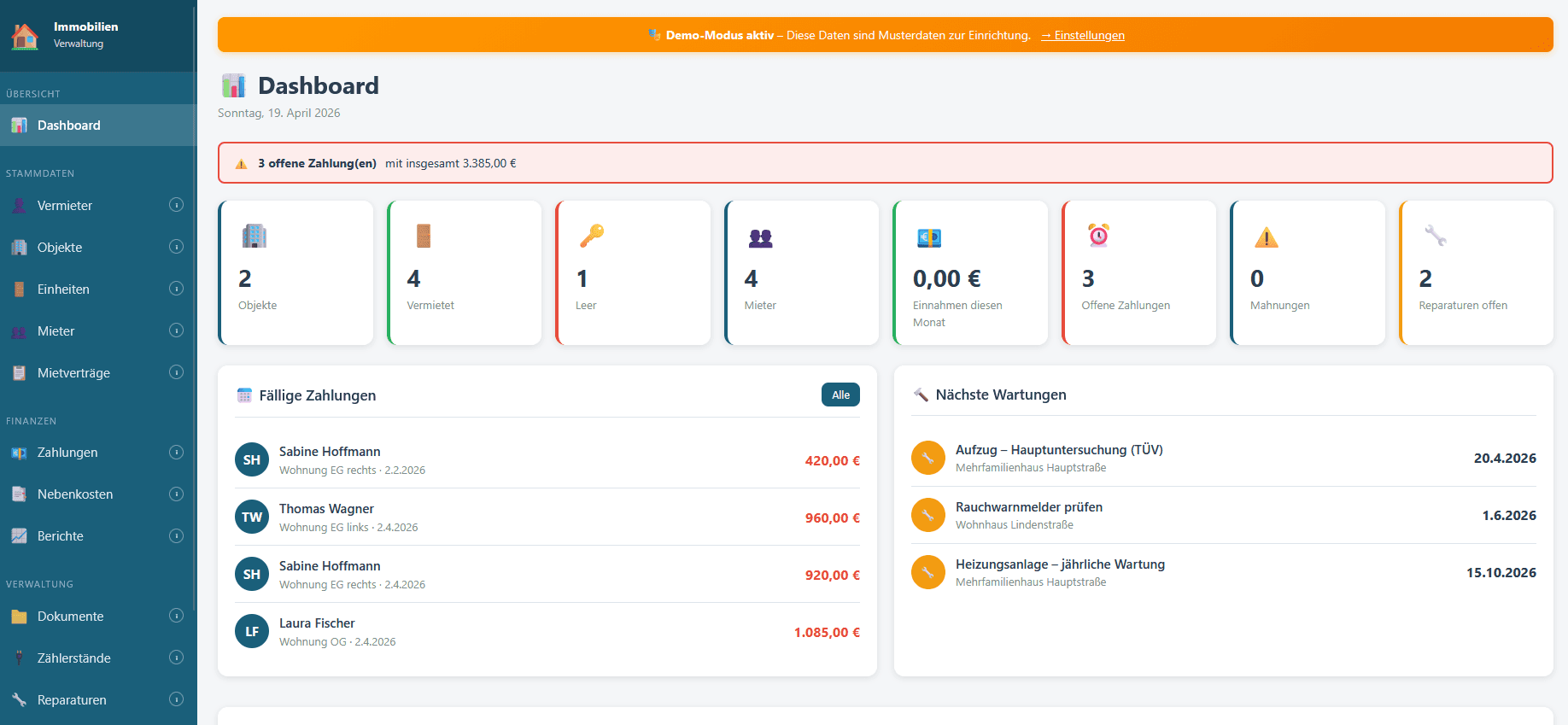The height and width of the screenshot is (725, 1568).
Task: Open the Aufzug Hauptuntersuchung maintenance entry
Action: (1223, 459)
